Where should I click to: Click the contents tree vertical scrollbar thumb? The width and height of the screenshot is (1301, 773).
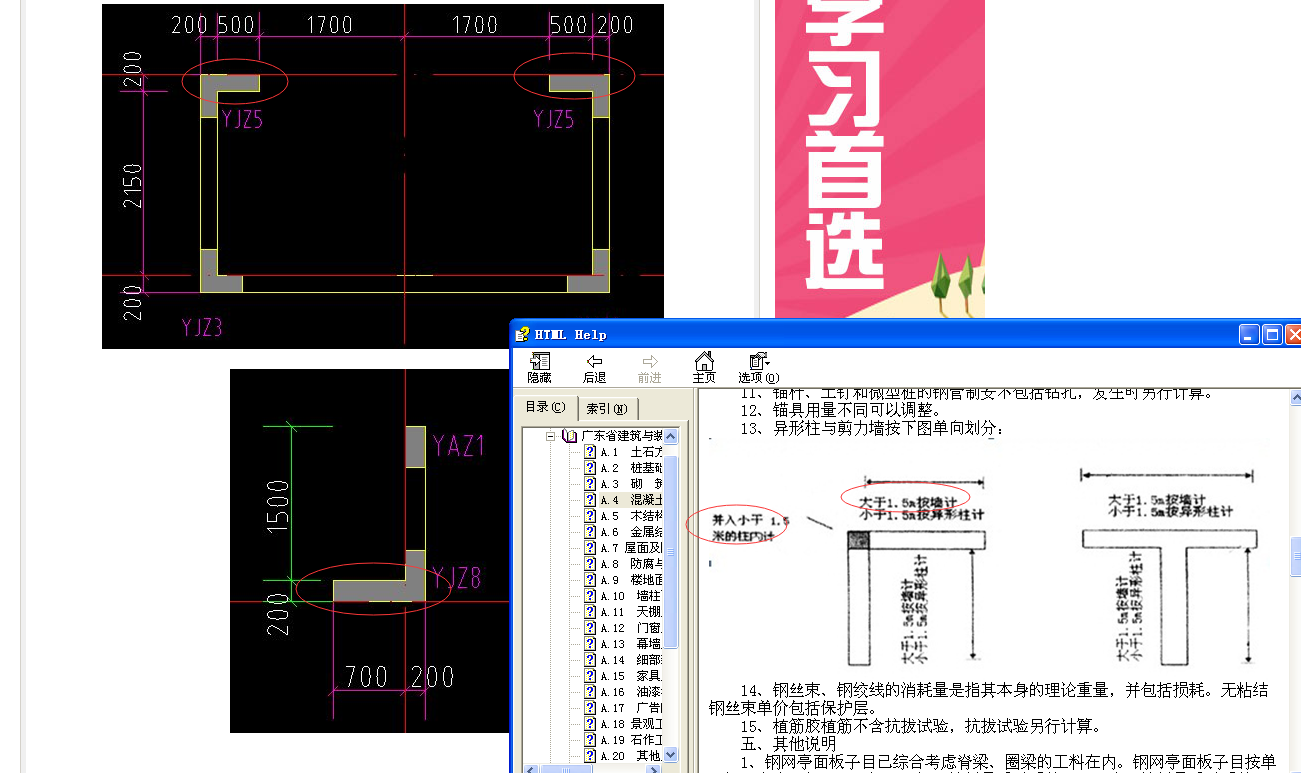coord(671,550)
